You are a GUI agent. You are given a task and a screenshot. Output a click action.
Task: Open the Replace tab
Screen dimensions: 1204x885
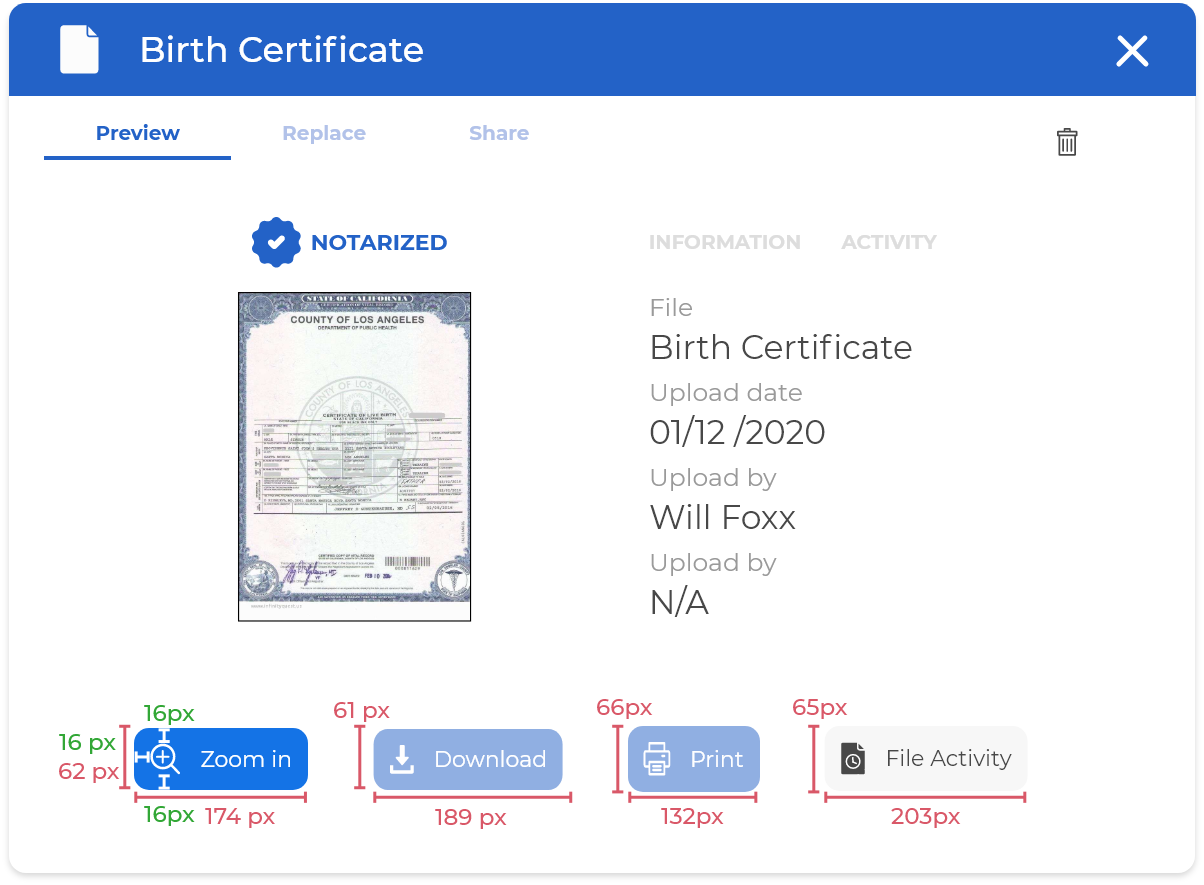click(323, 133)
